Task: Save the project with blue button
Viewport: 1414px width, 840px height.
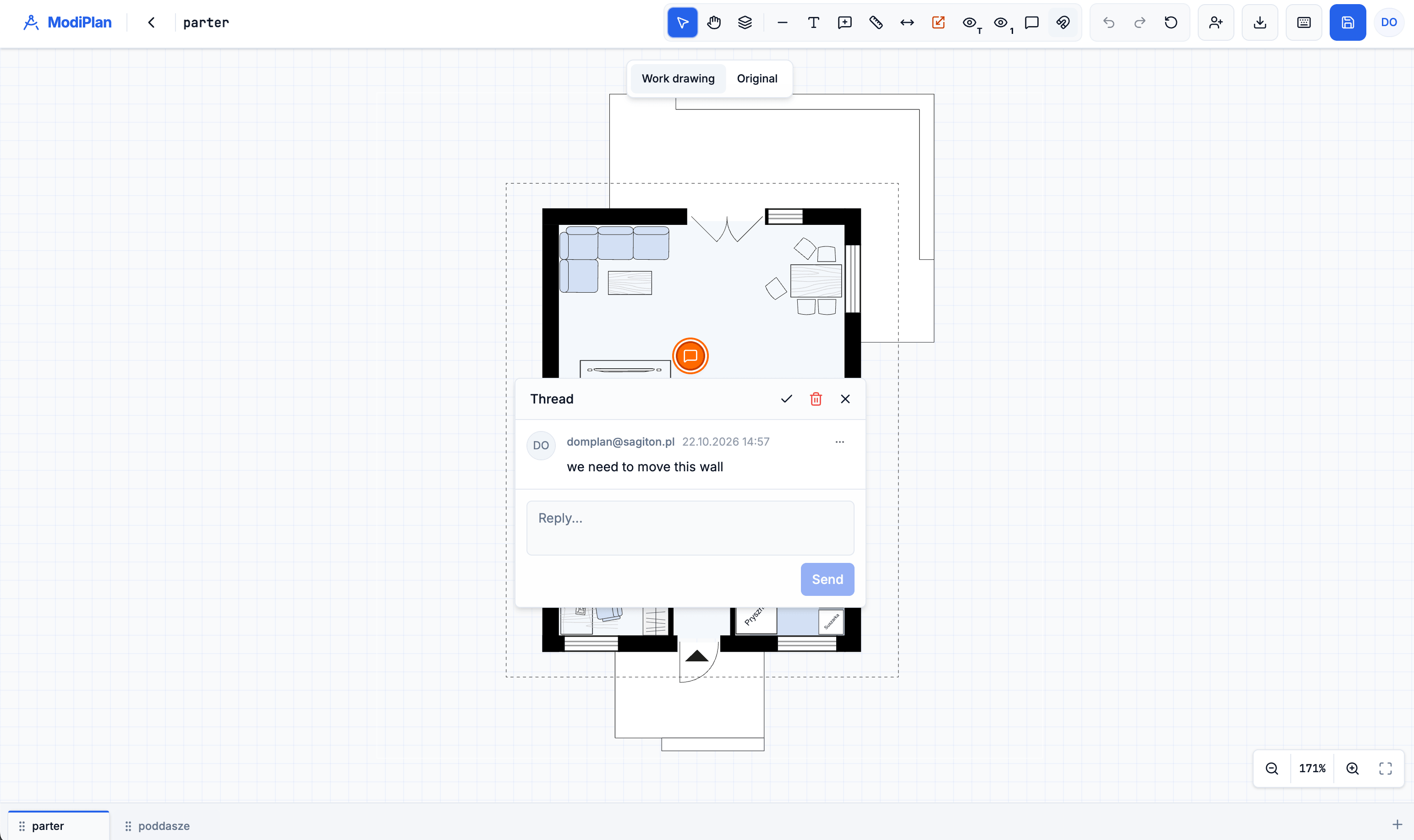Action: click(1348, 22)
